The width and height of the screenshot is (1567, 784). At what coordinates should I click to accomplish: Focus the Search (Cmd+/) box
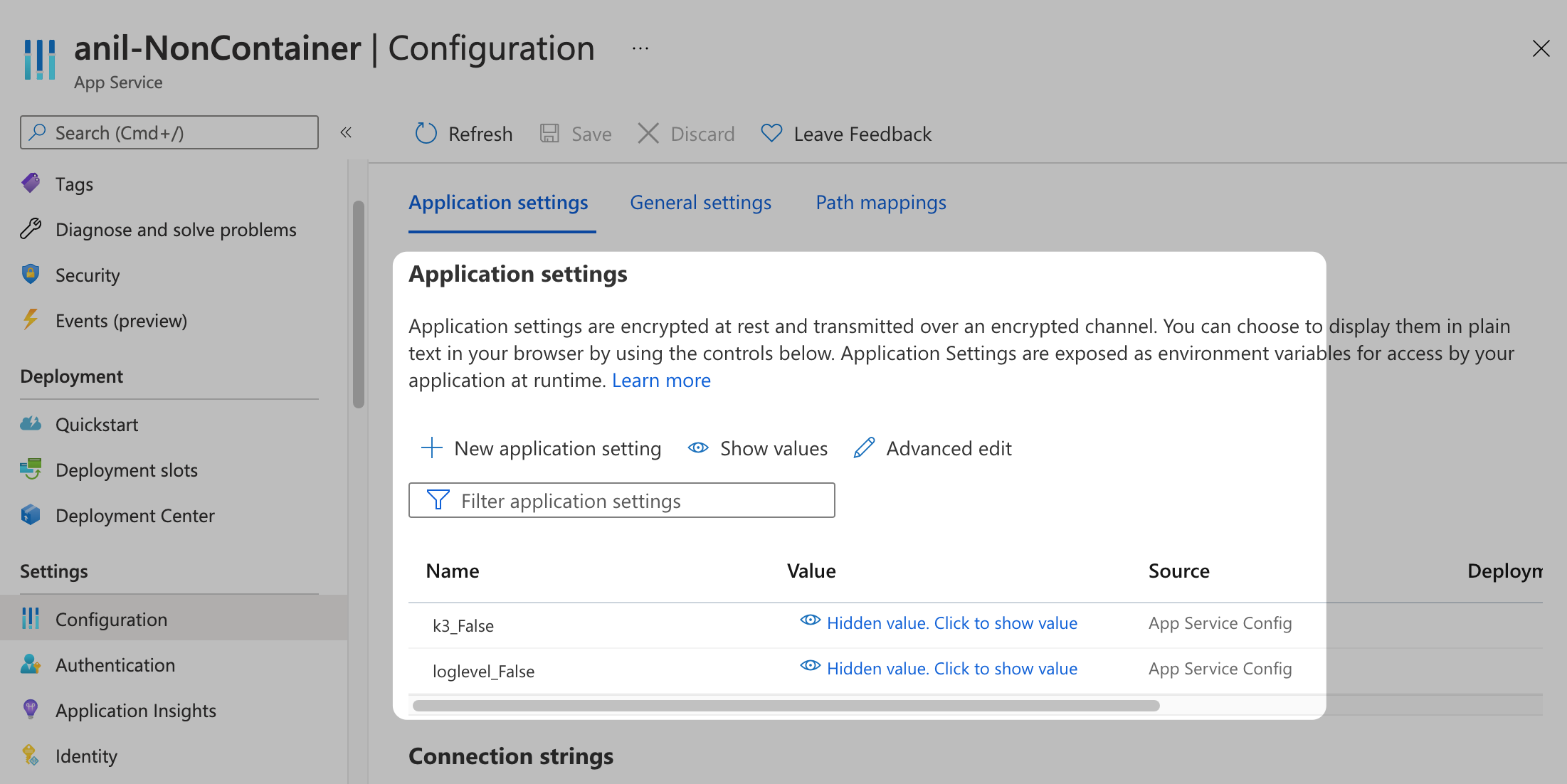coord(169,132)
